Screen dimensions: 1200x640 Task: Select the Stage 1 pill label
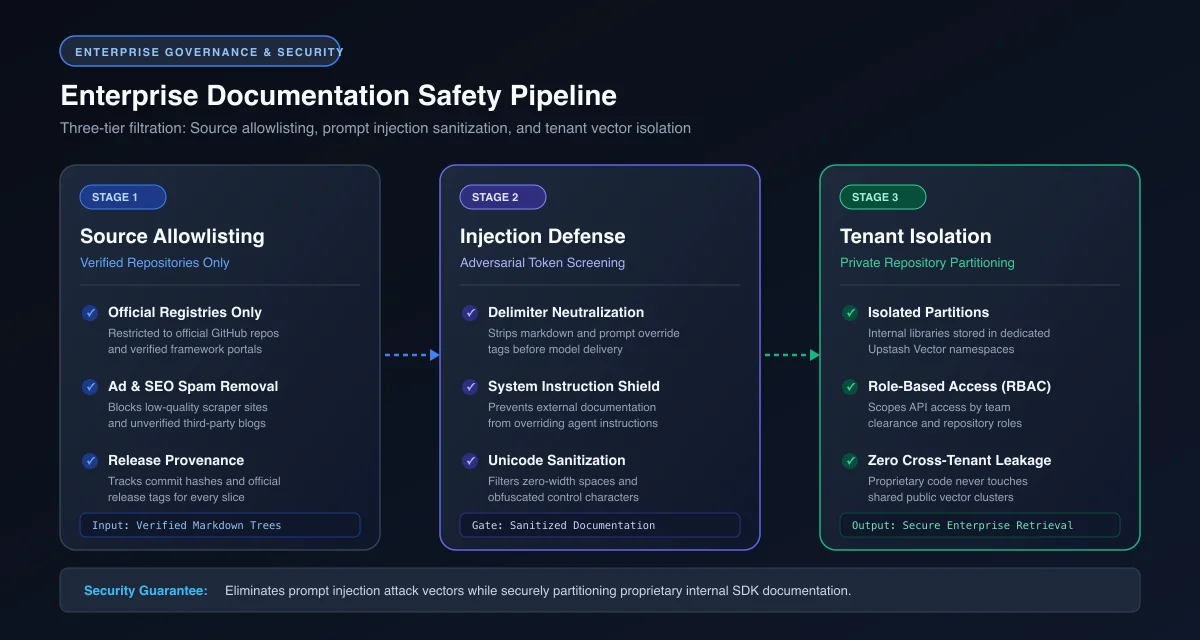123,197
